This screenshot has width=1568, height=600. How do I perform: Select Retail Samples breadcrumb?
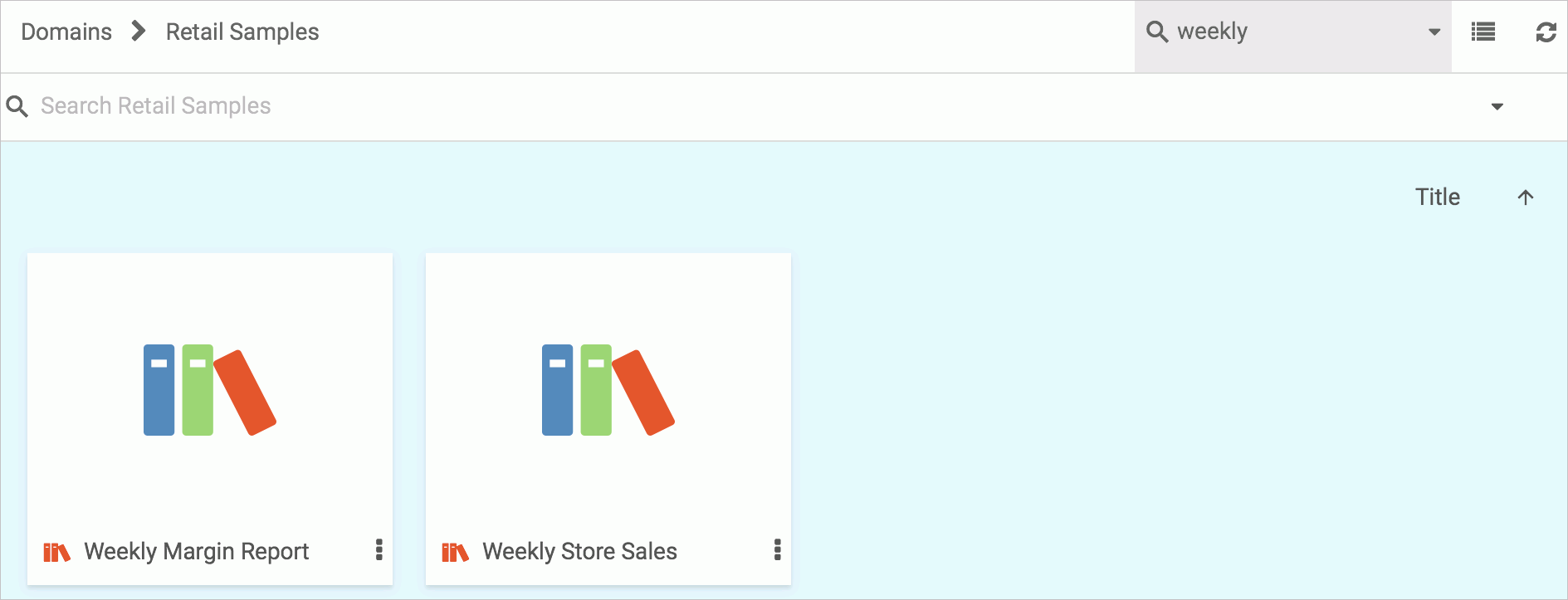click(x=242, y=32)
